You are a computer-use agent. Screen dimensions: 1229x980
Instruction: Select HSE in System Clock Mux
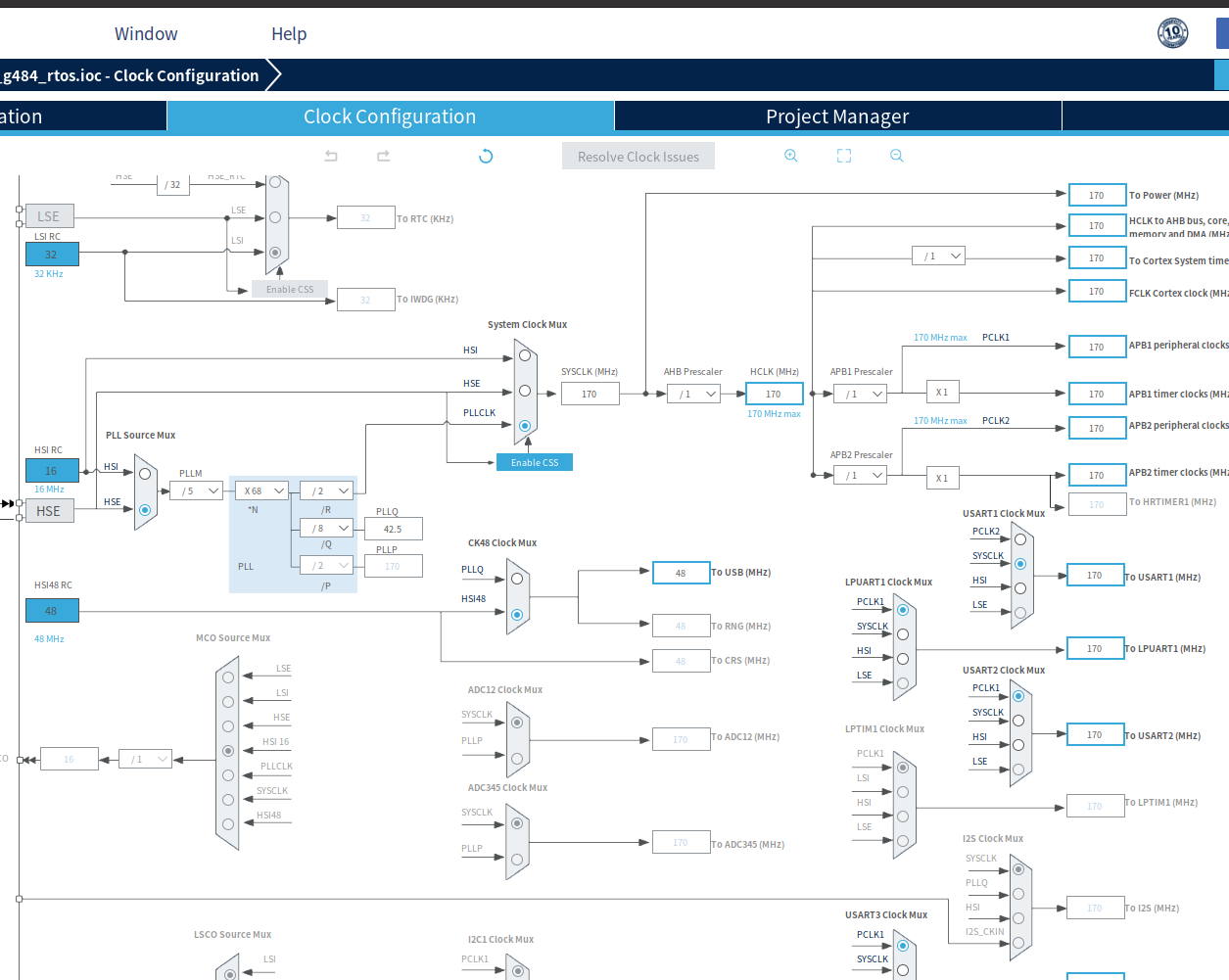pyautogui.click(x=525, y=391)
